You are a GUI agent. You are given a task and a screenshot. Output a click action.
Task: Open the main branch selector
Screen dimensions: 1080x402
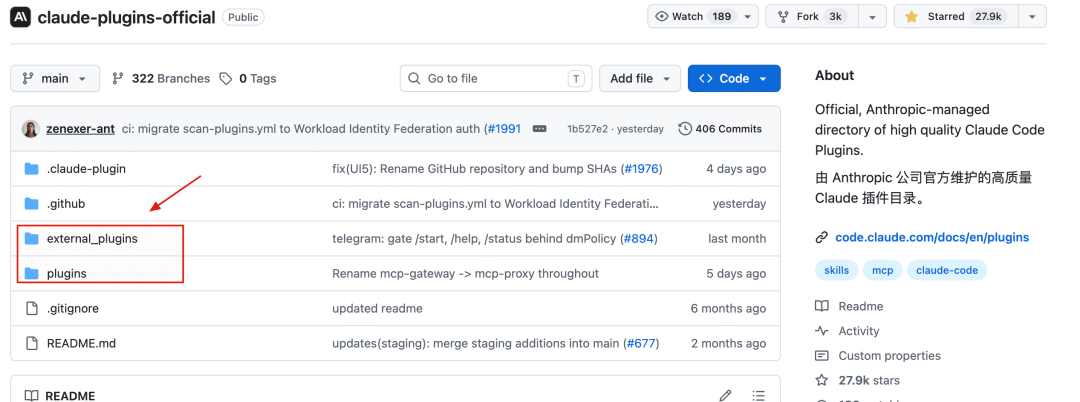coord(55,78)
